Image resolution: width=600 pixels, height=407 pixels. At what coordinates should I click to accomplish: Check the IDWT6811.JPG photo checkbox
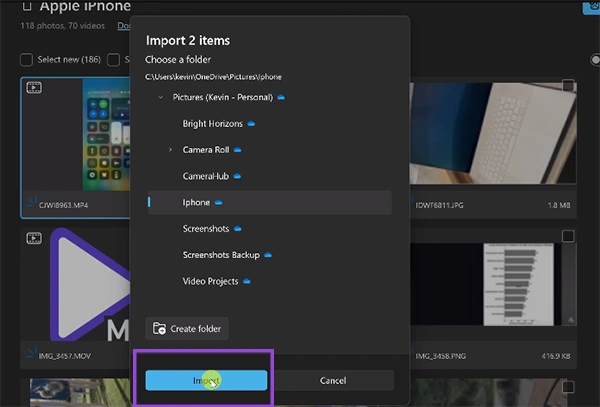click(x=568, y=85)
